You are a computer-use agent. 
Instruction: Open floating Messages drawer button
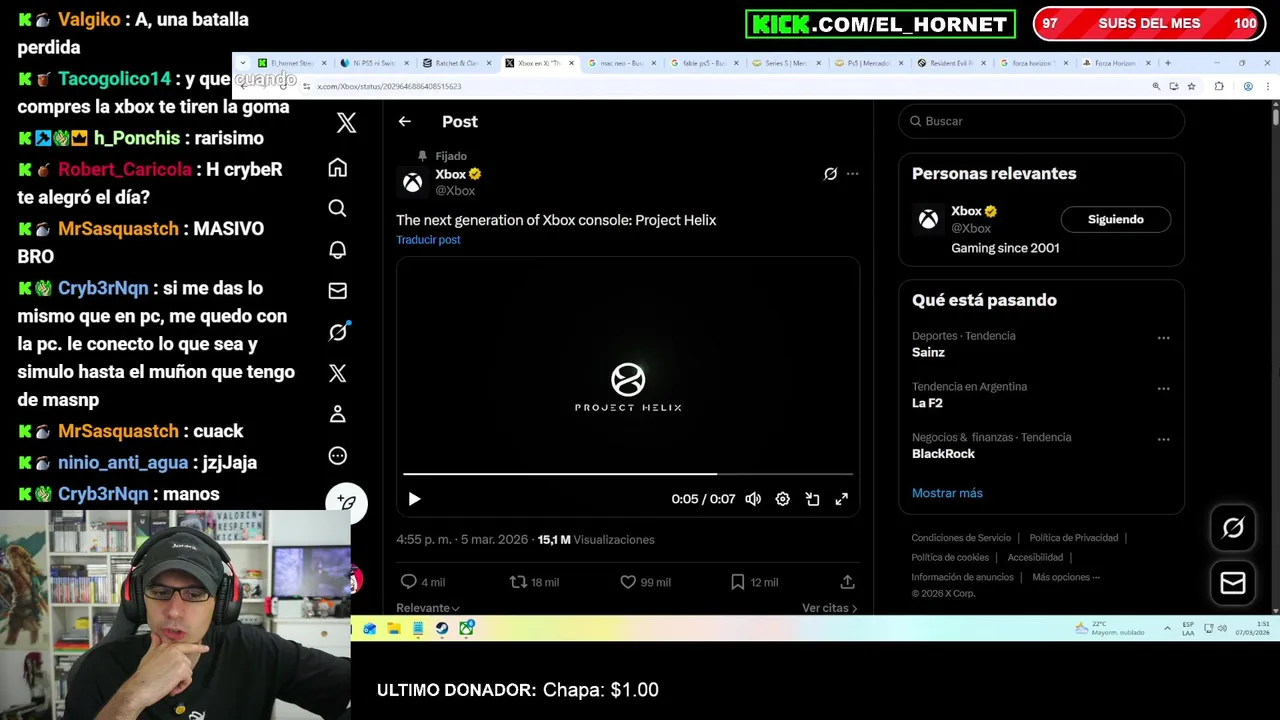(x=1233, y=583)
